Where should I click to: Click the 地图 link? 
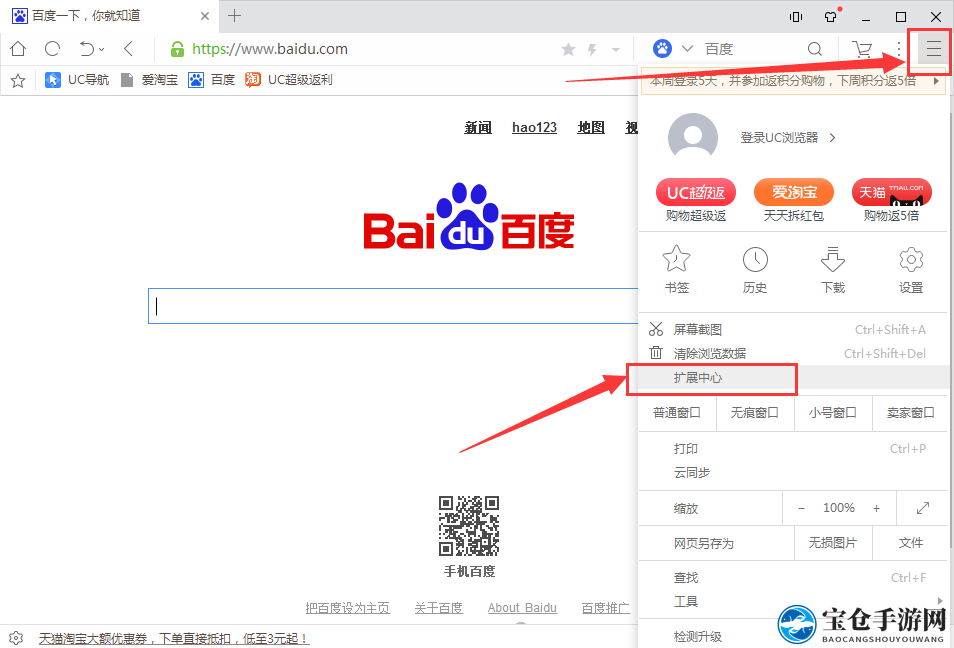coord(591,127)
